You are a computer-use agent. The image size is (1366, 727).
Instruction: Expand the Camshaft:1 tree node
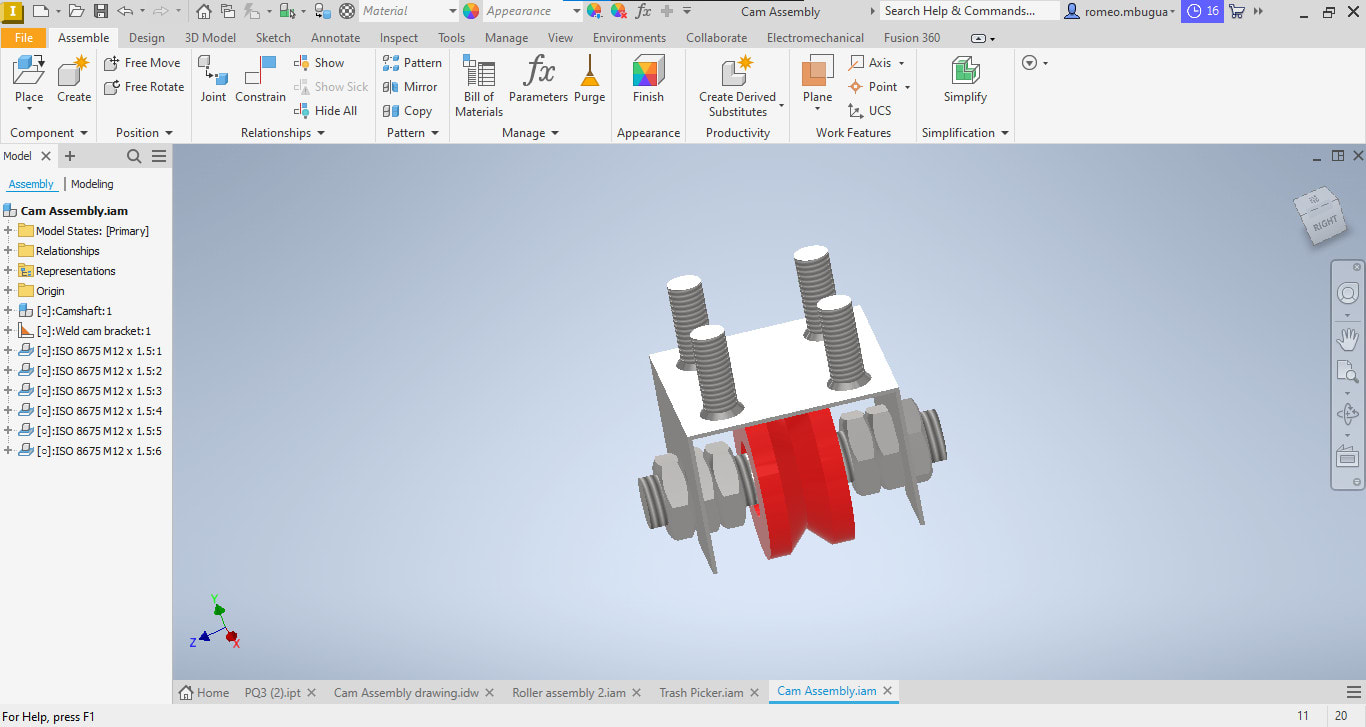coord(8,310)
